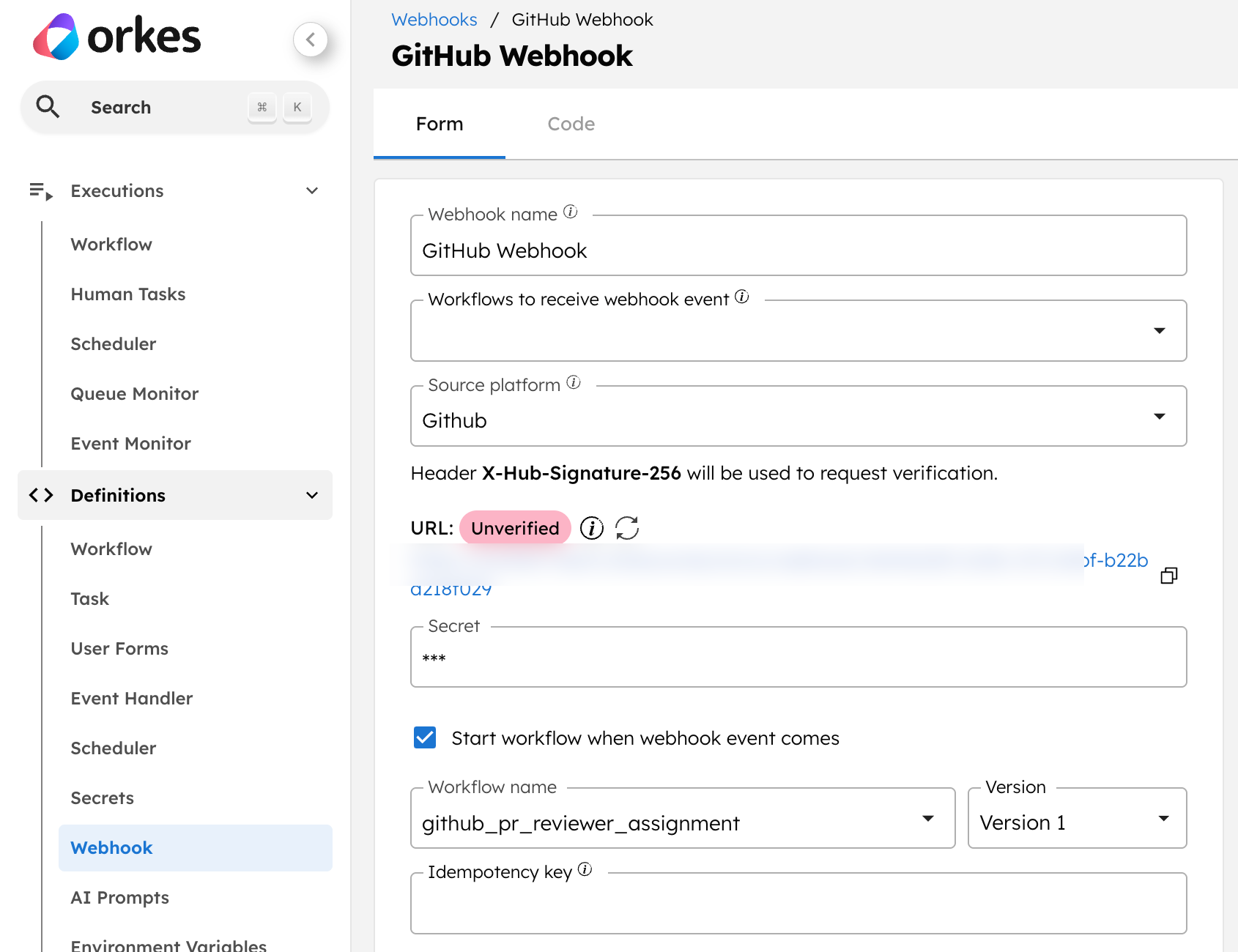The height and width of the screenshot is (952, 1238).
Task: Open Scheduler under Definitions
Action: 114,748
